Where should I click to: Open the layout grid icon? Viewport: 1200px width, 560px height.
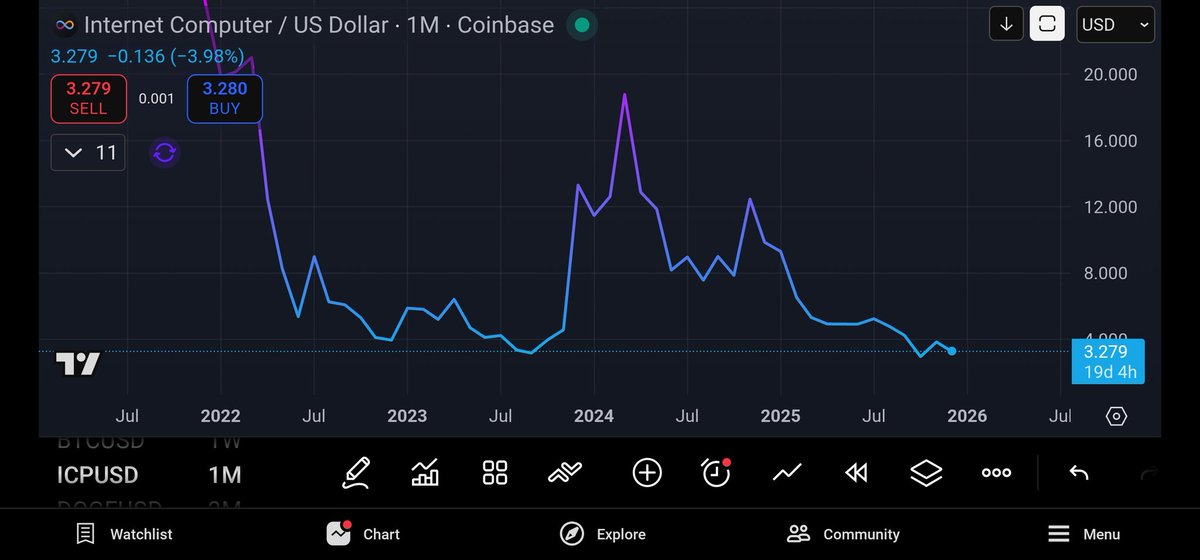point(495,473)
